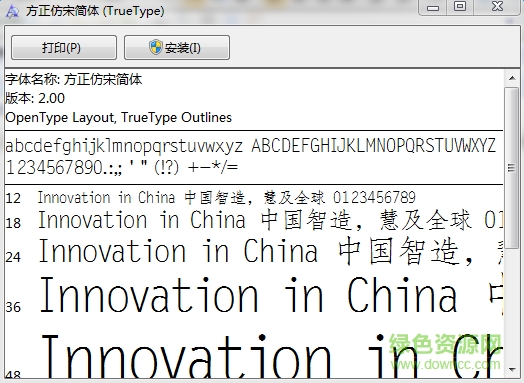
Task: Click the 24 point size label
Action: point(13,257)
